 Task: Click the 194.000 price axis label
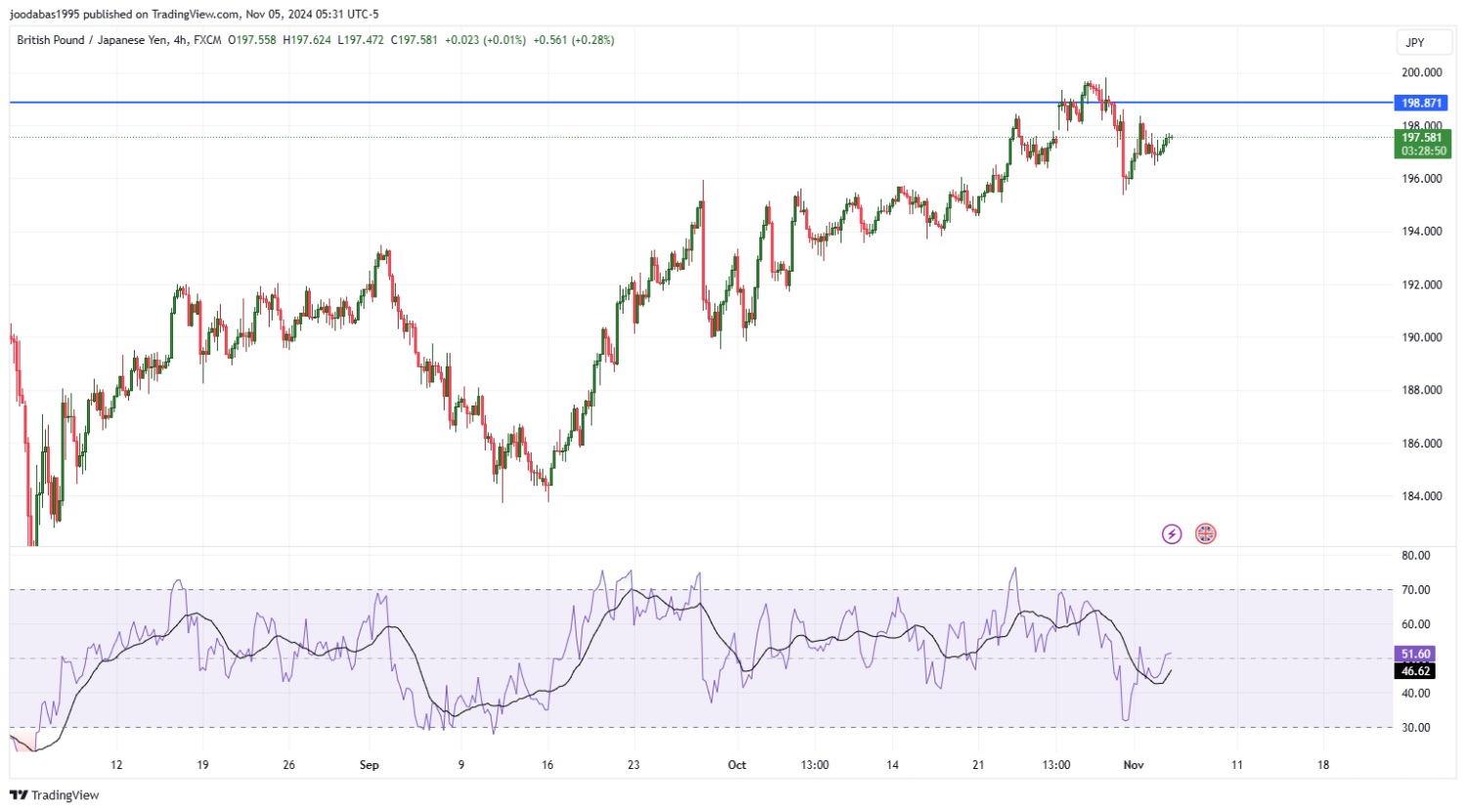pos(1421,232)
